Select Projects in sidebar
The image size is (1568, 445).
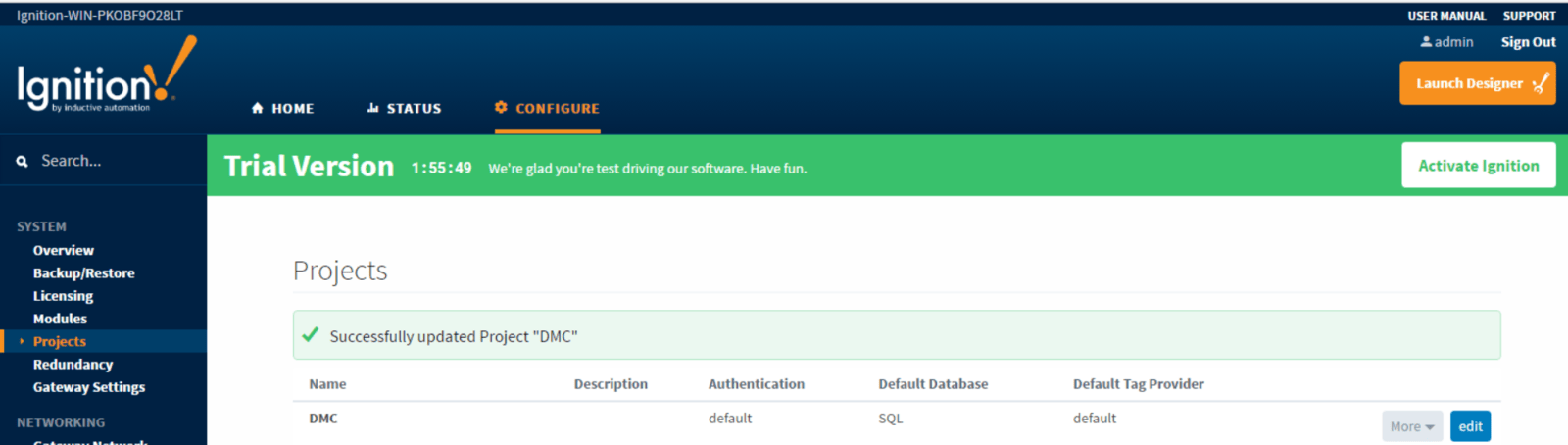[60, 341]
